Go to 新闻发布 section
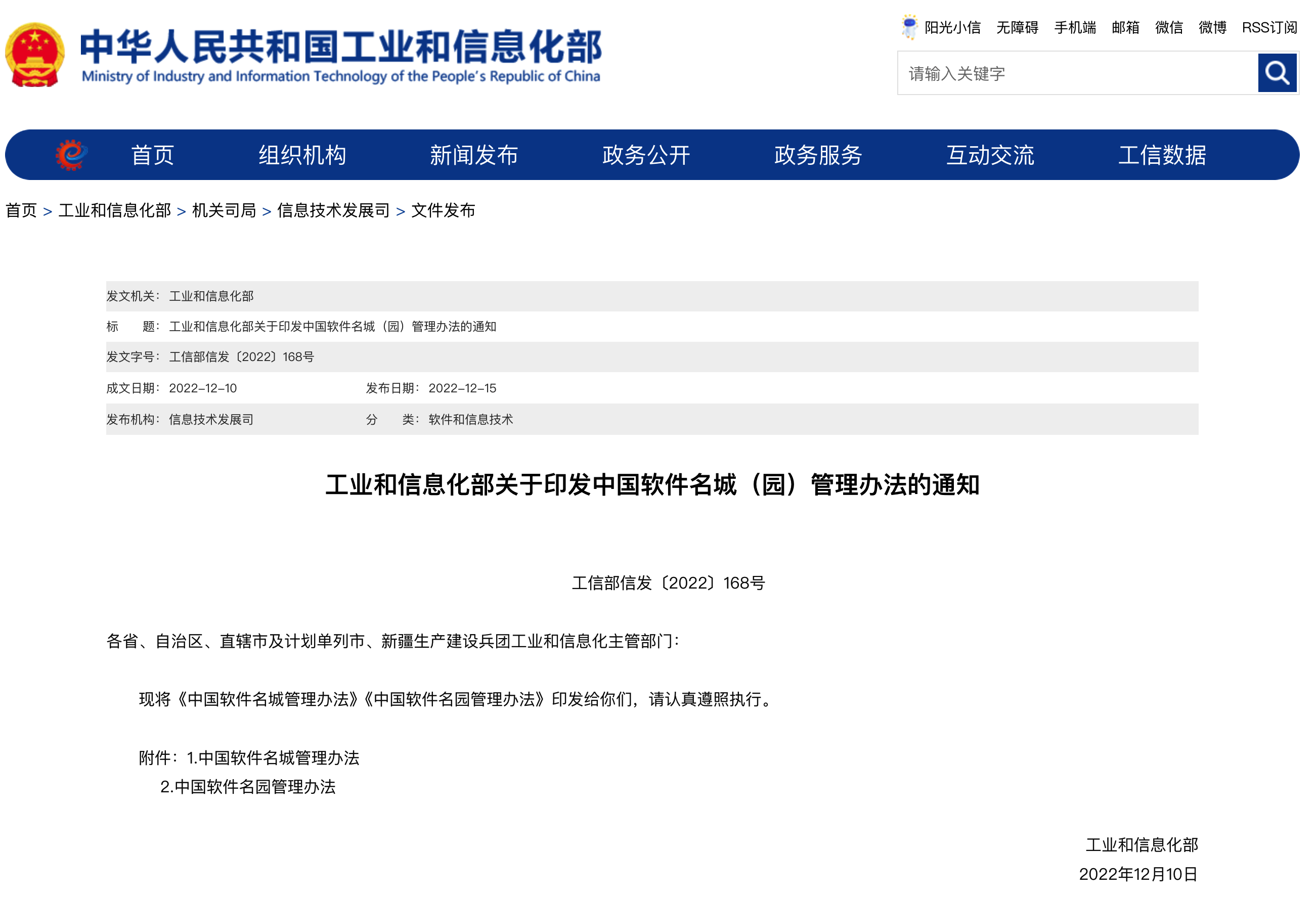 (473, 155)
